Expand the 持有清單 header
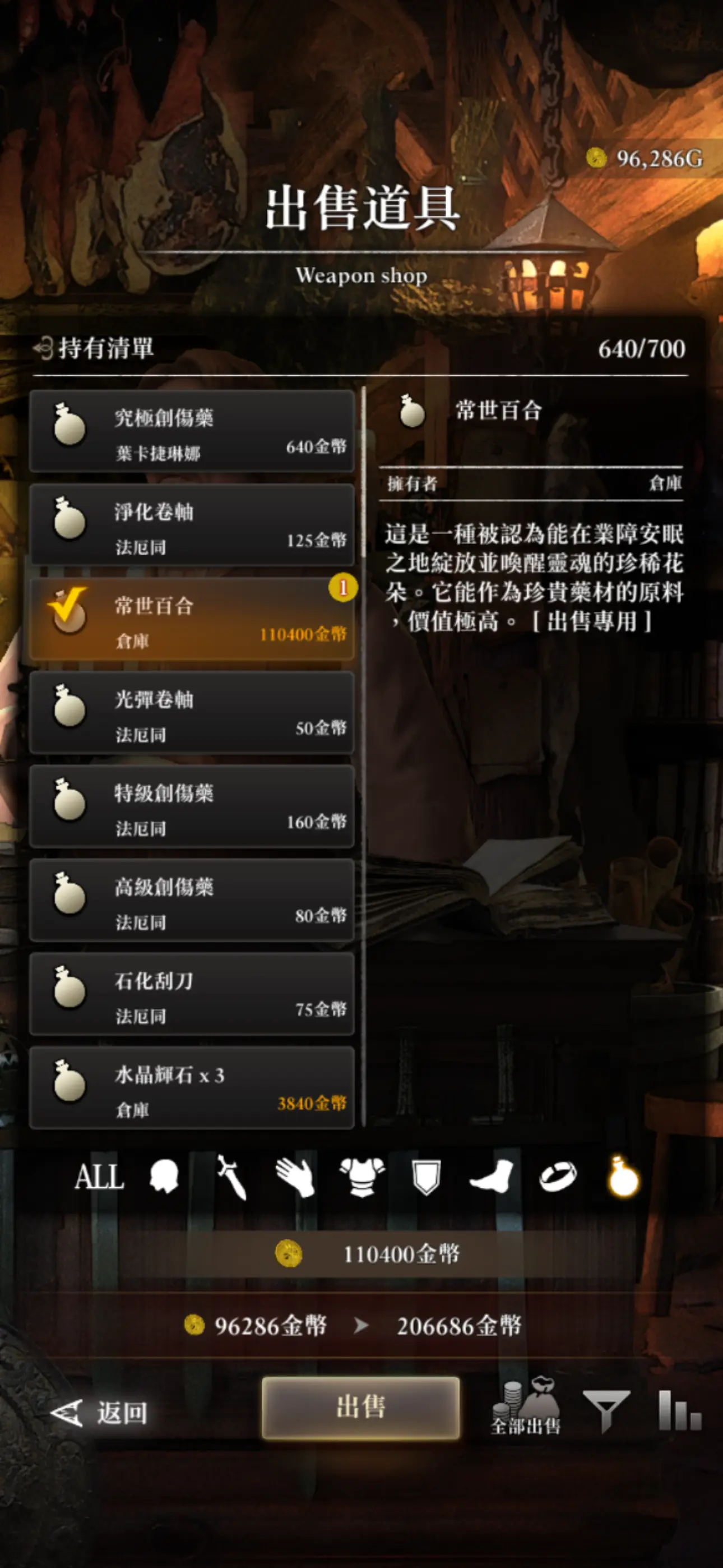Viewport: 723px width, 1568px height. click(94, 348)
